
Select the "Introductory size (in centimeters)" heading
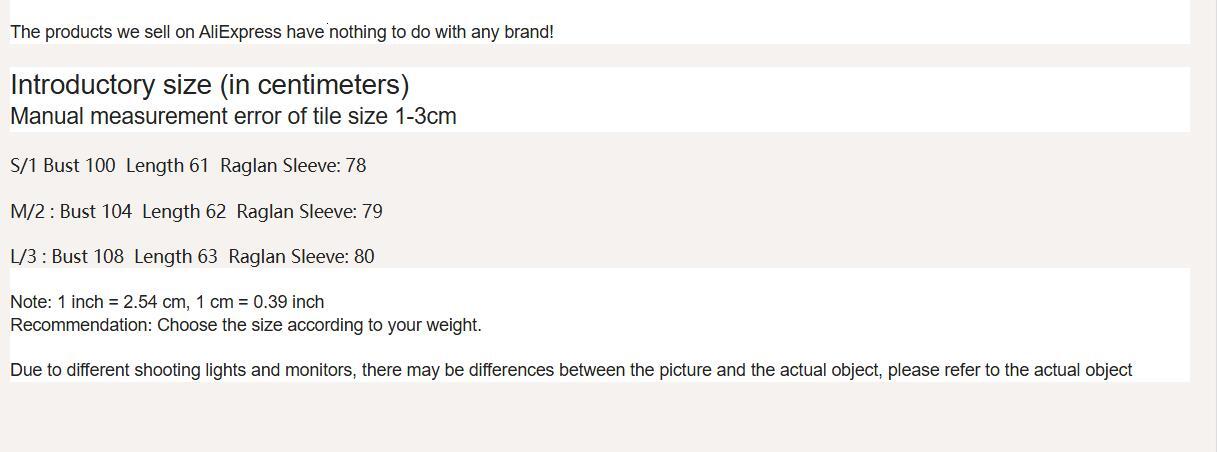(x=210, y=85)
